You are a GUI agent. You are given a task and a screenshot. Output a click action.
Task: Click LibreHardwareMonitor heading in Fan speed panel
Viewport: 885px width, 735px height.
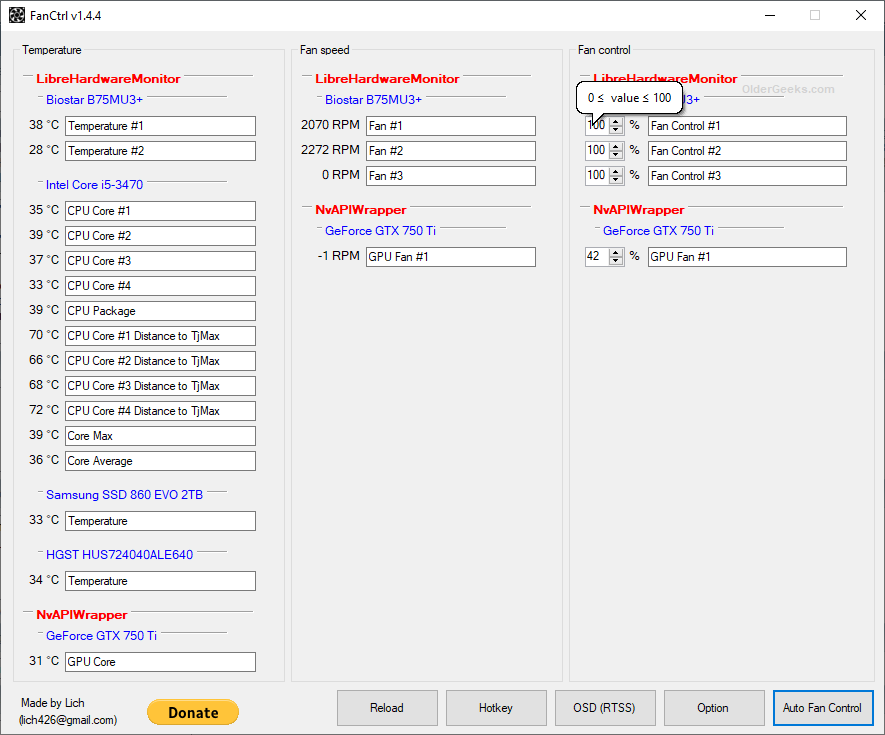pyautogui.click(x=387, y=78)
